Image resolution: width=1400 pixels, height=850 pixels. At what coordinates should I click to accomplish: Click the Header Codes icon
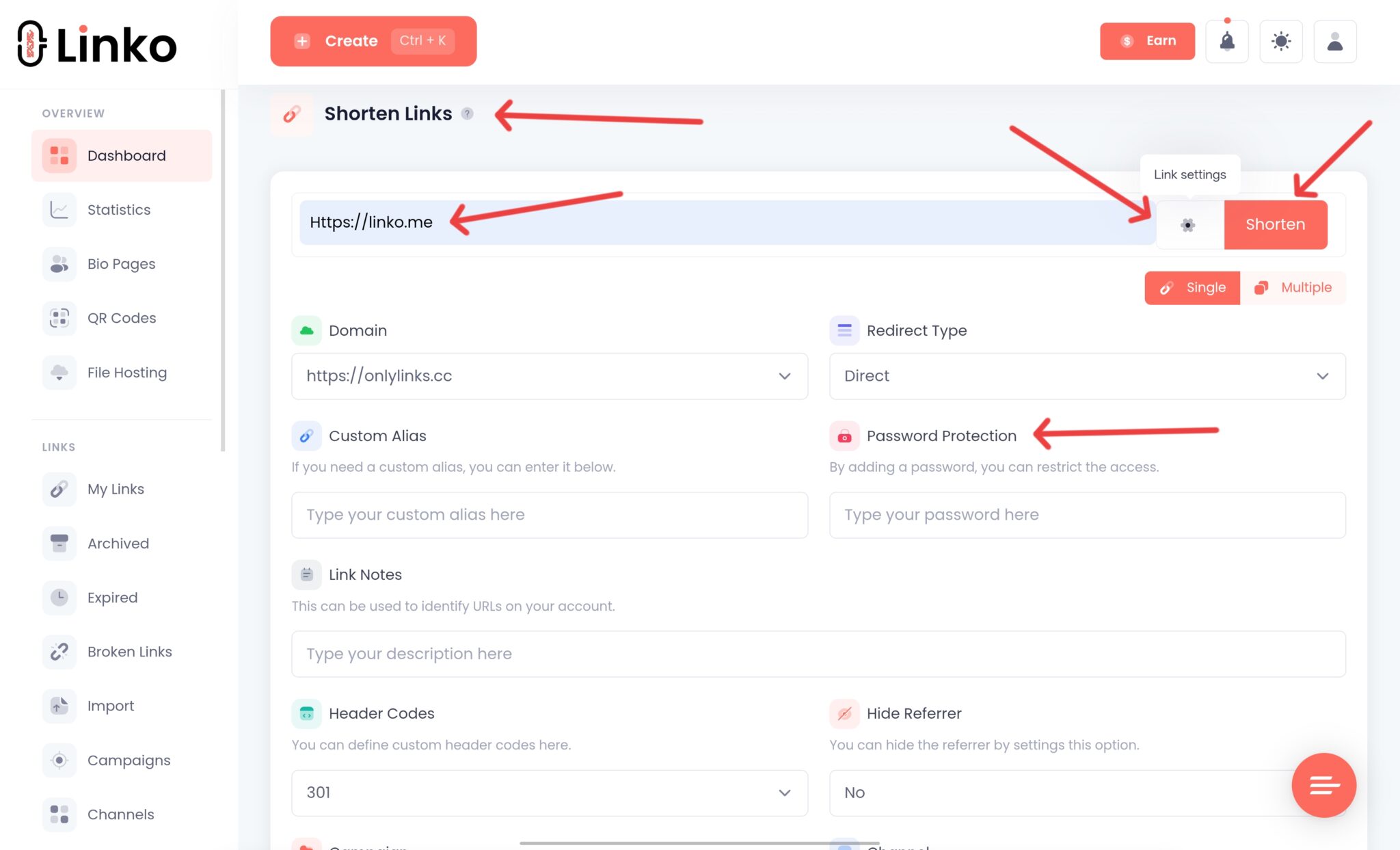click(x=306, y=713)
